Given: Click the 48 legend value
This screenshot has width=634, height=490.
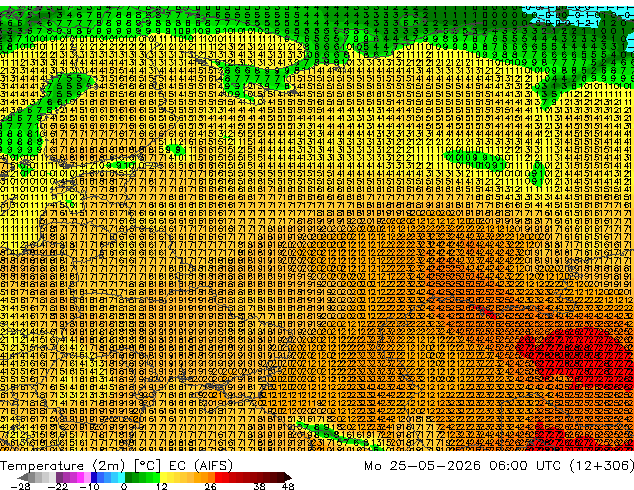Looking at the screenshot, I should pos(288,486).
